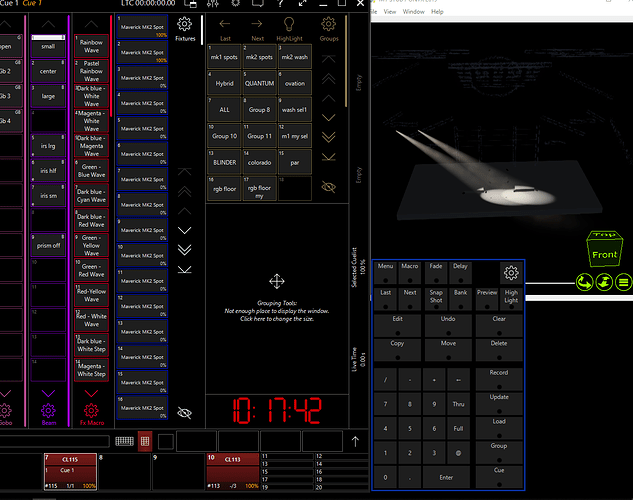Toggle the Fade key on the keypad
The width and height of the screenshot is (633, 500).
436,273
